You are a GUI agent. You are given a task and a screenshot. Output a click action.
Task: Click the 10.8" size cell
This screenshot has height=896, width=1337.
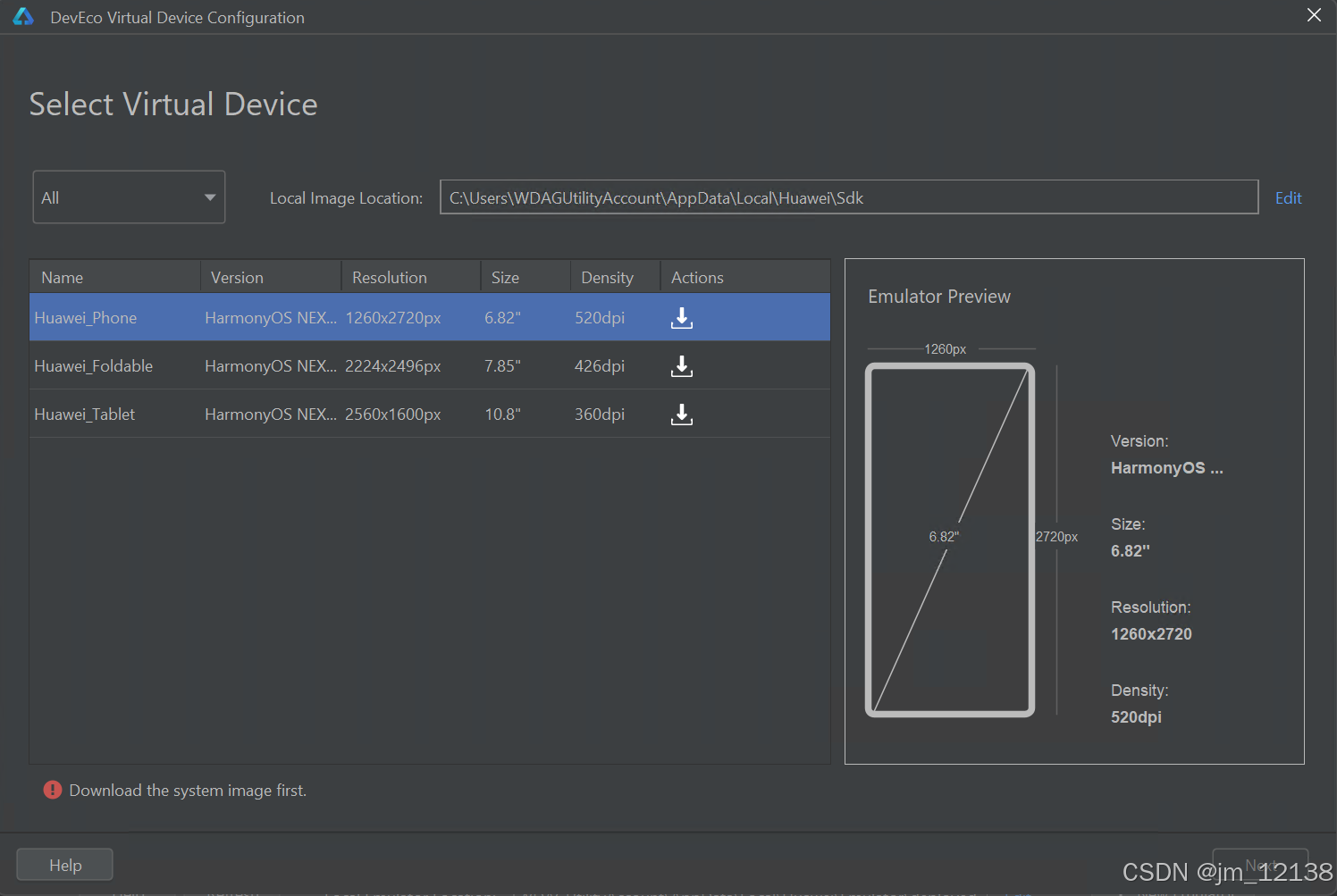point(502,415)
